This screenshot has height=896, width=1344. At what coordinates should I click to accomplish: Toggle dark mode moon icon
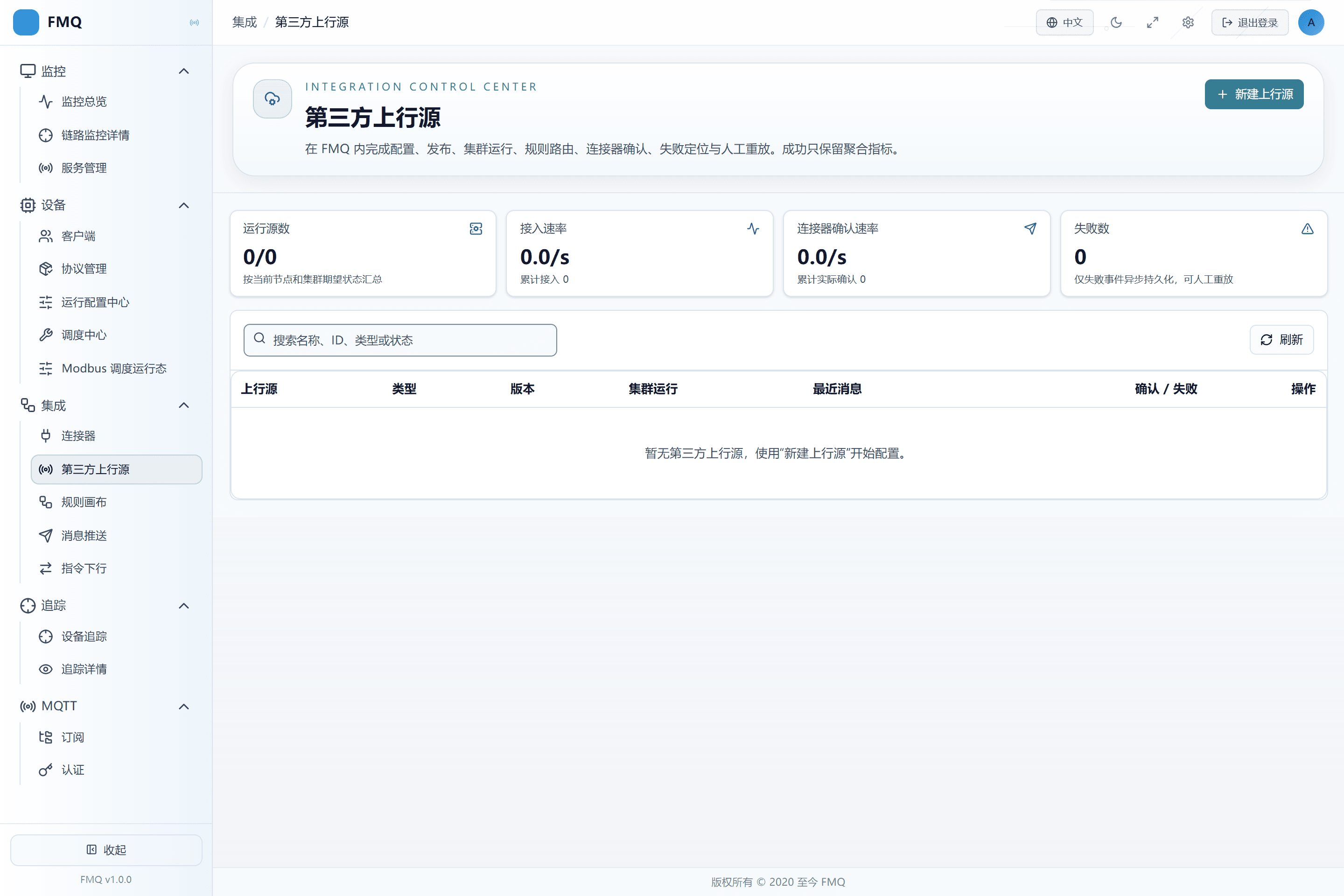click(1116, 22)
